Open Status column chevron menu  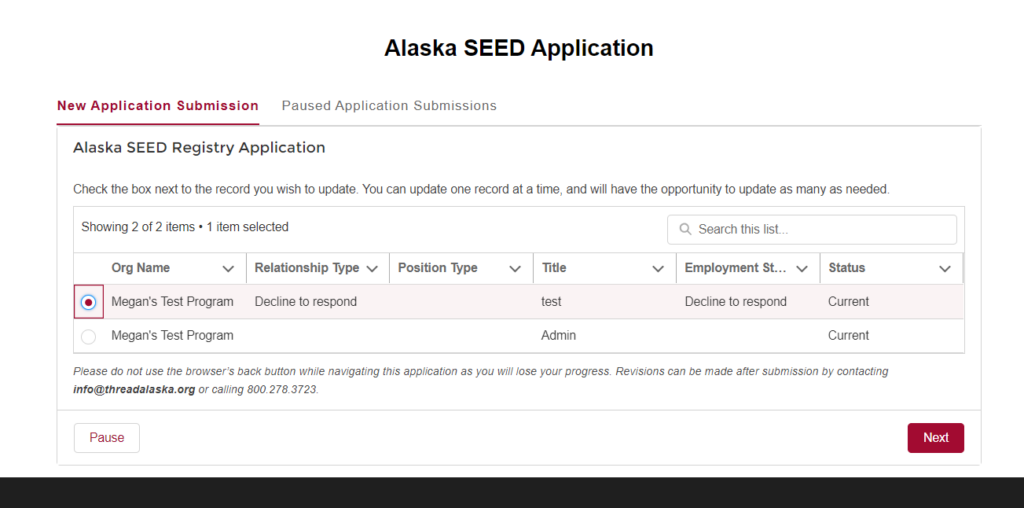(x=945, y=268)
